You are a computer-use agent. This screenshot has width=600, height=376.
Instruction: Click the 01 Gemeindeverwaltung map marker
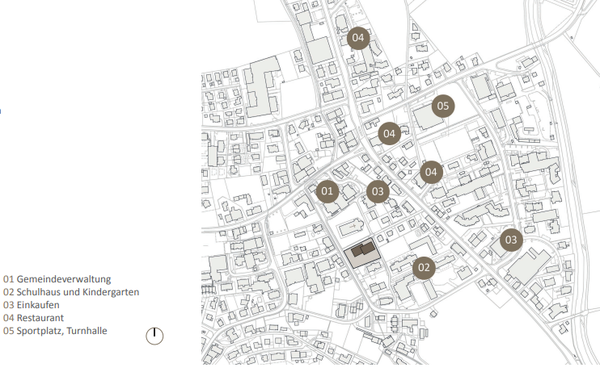327,191
